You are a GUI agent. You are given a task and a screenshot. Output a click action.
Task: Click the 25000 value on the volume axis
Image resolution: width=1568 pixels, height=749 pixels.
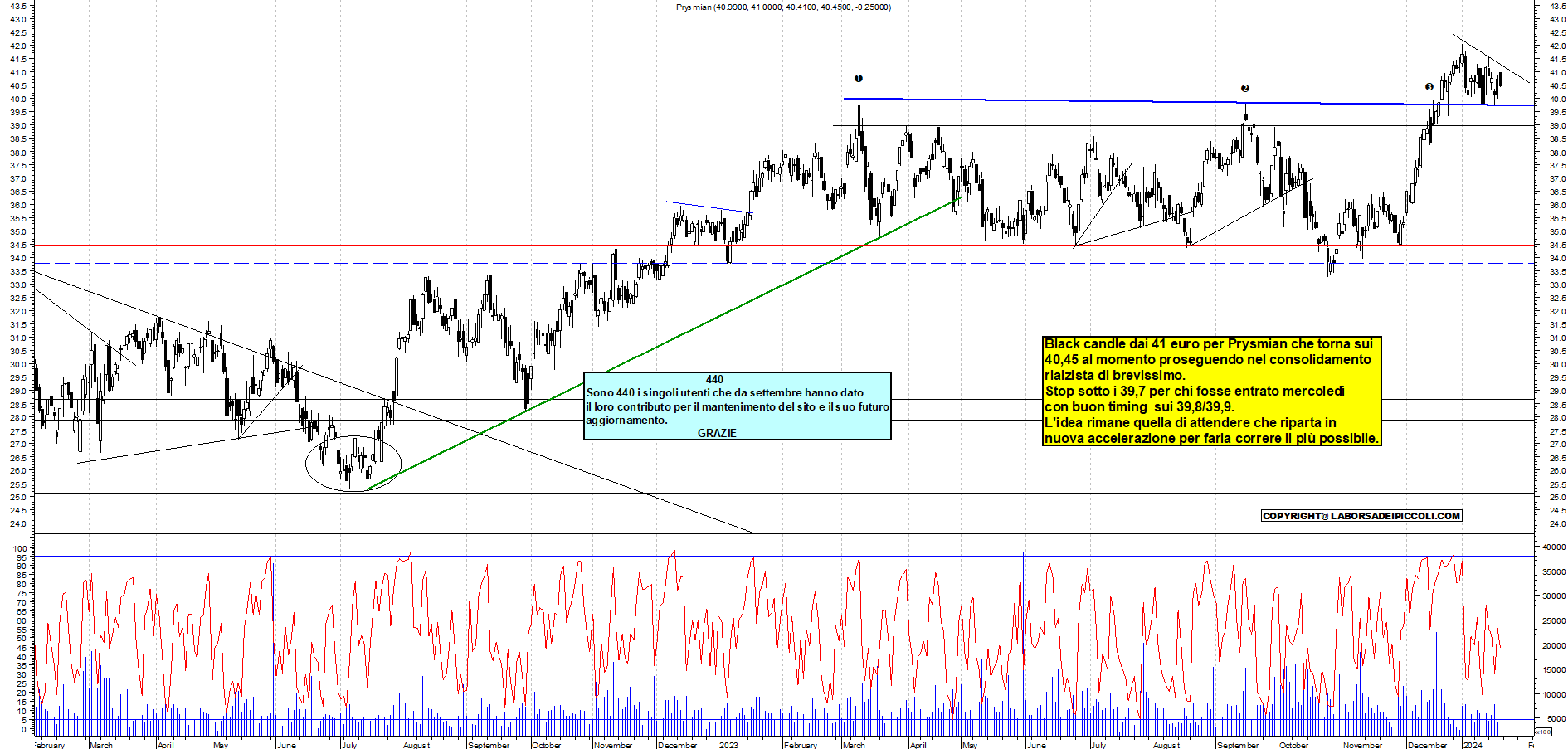coord(1554,621)
